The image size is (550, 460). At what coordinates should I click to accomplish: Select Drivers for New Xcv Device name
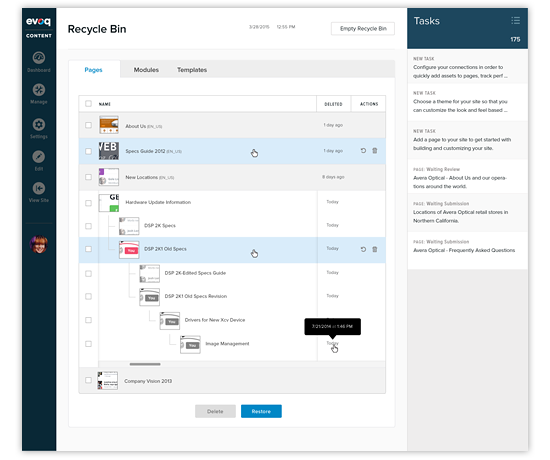coord(215,320)
